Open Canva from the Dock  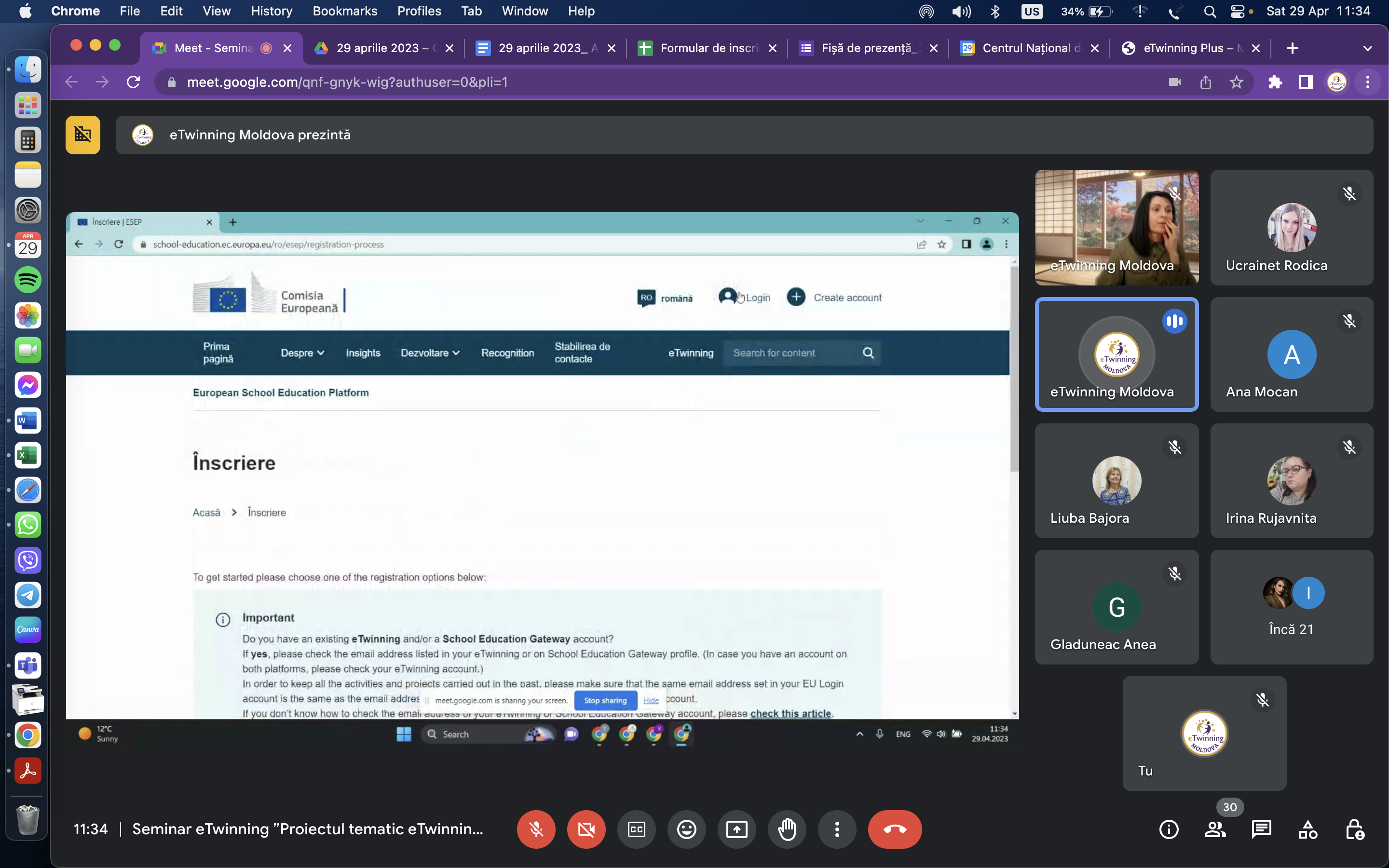[x=27, y=630]
